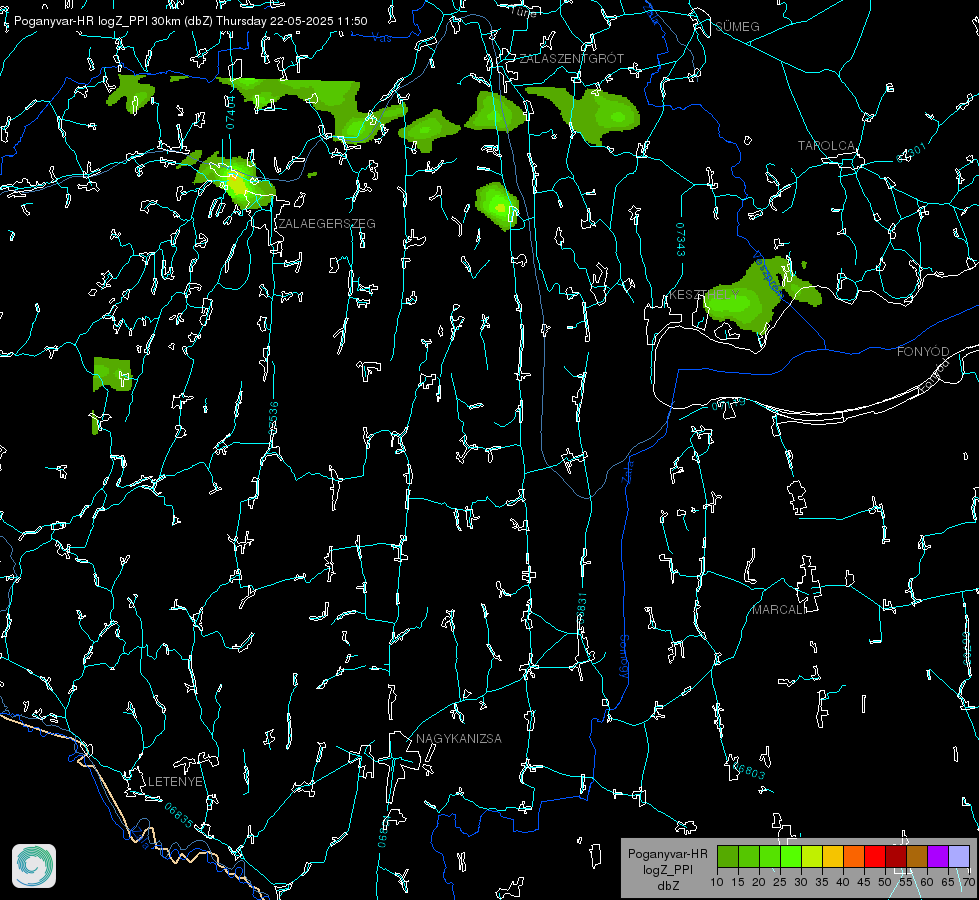
Task: Click the ZALASZENTGRÓT city label
Action: click(571, 59)
